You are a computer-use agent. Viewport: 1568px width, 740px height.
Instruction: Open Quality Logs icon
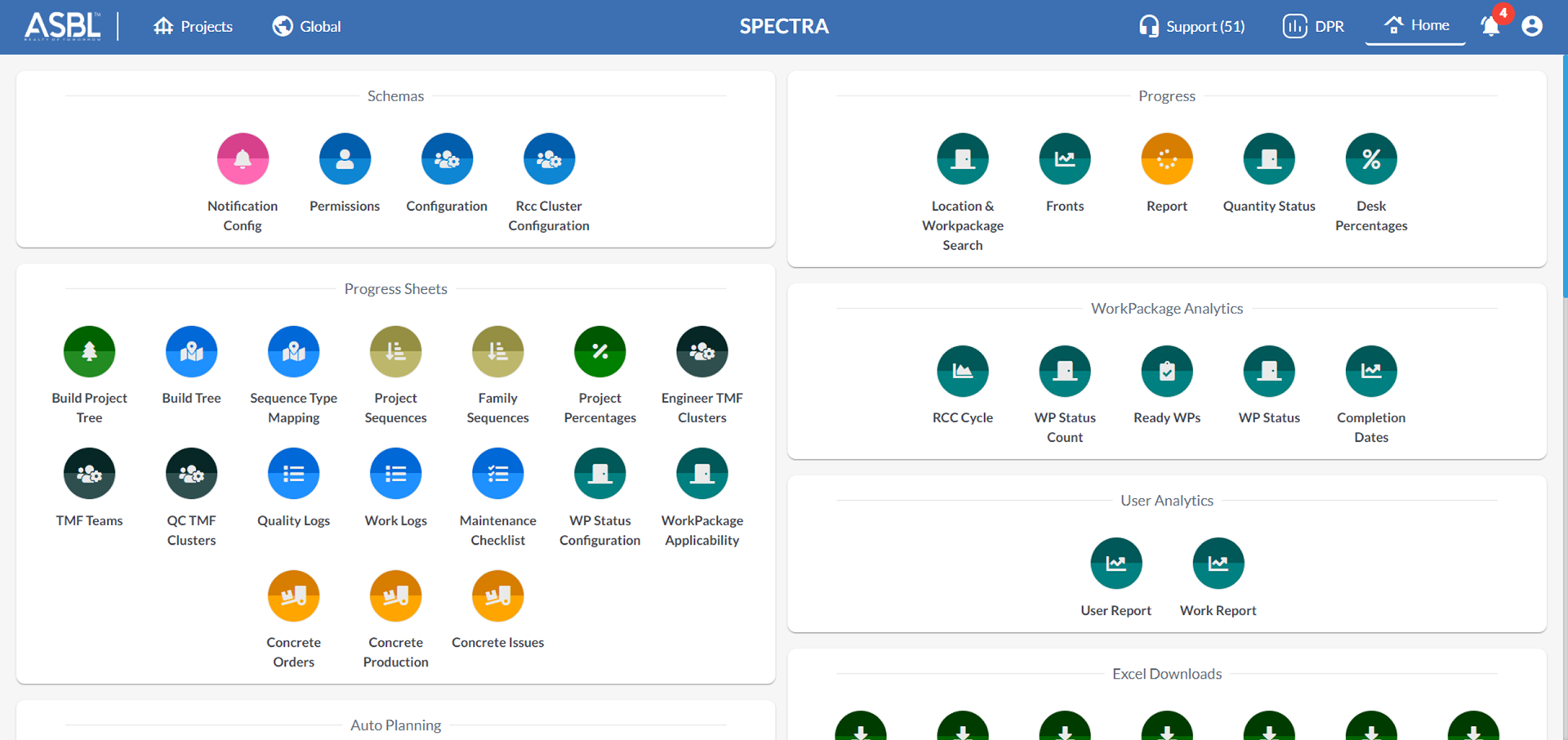pos(293,473)
